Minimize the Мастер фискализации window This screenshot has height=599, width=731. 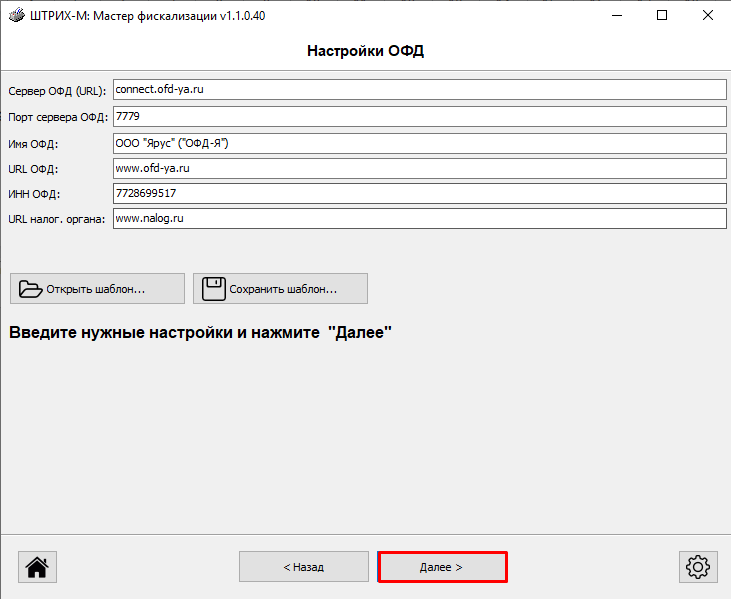coord(616,16)
